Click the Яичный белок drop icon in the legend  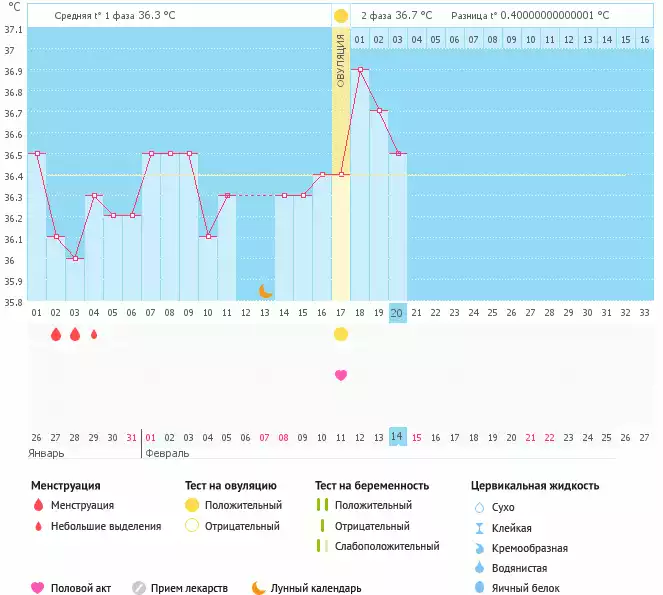point(479,588)
